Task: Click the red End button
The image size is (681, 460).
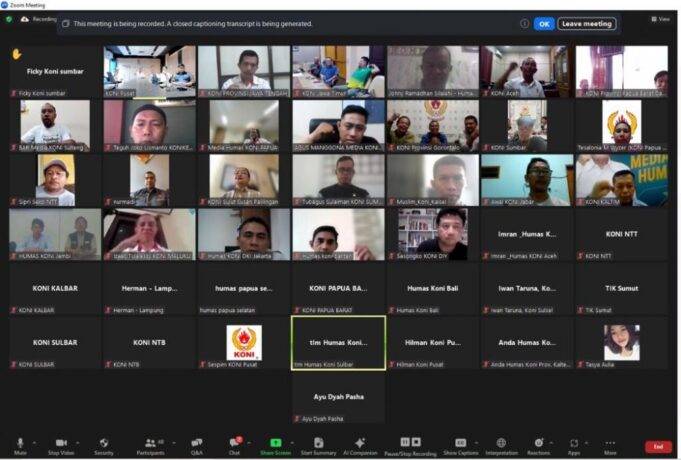Action: pyautogui.click(x=658, y=447)
